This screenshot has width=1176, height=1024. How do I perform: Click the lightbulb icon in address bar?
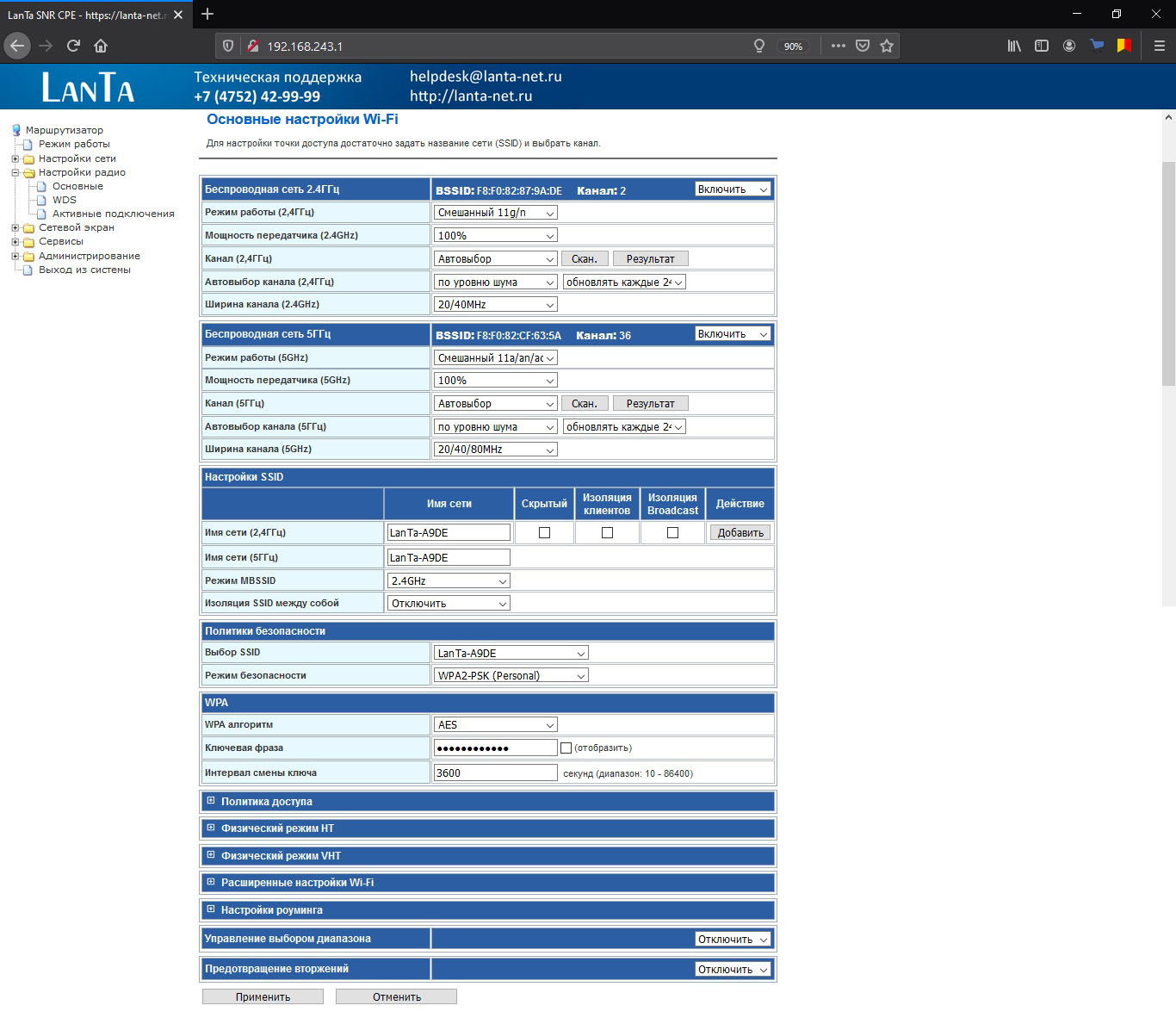tap(759, 46)
